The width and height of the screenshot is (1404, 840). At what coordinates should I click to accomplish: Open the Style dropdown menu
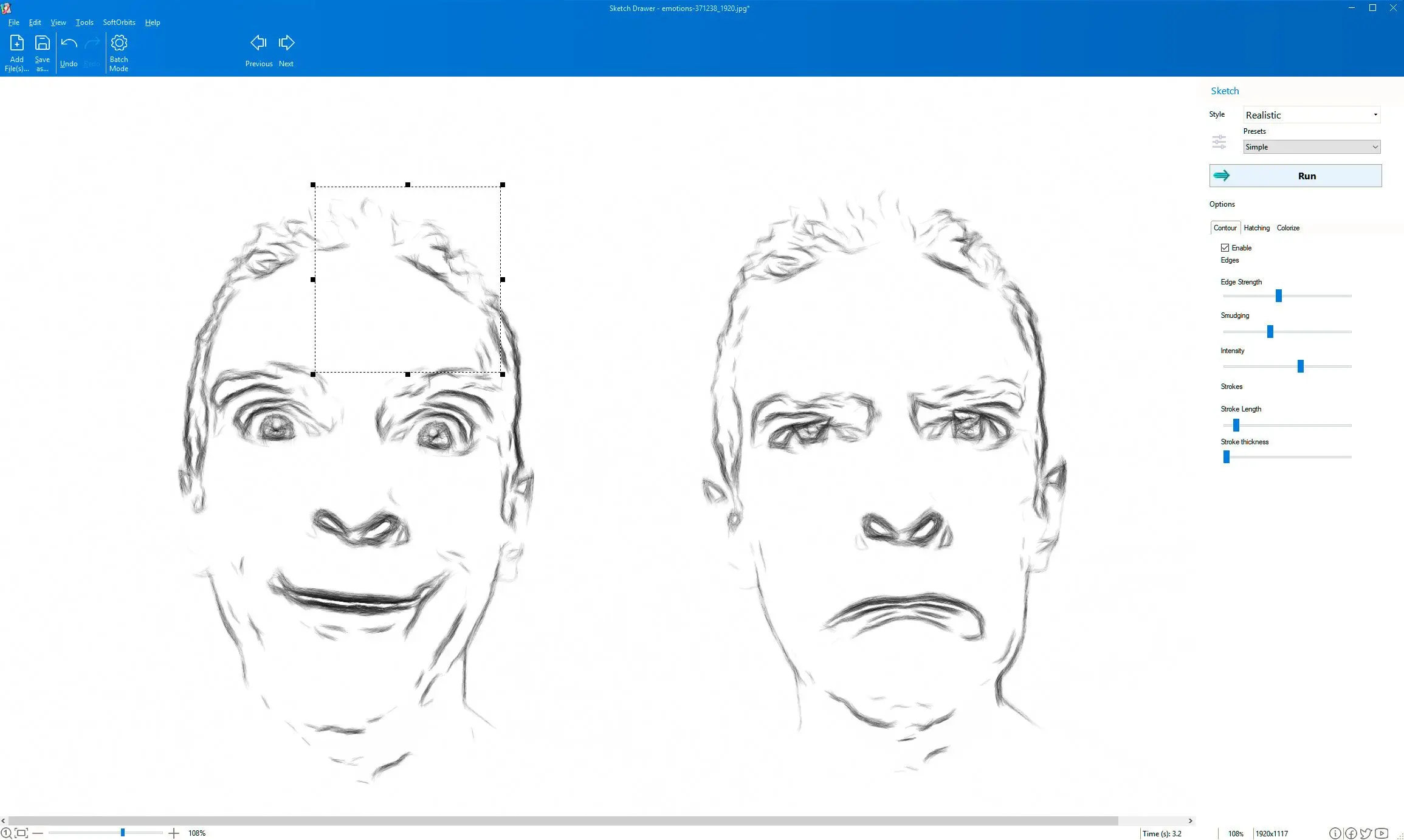tap(1312, 114)
